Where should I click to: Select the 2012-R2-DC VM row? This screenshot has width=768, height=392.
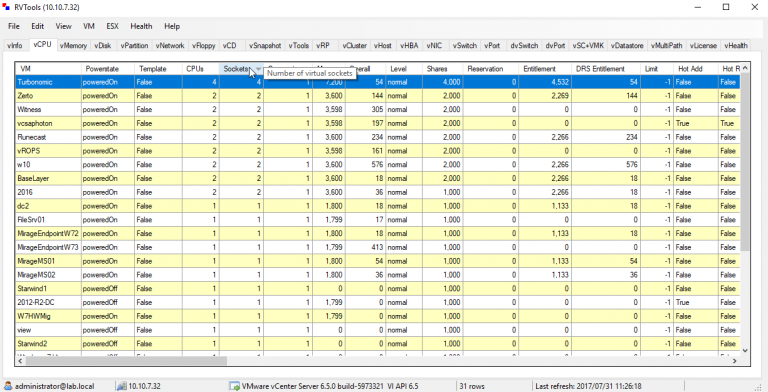(x=377, y=302)
